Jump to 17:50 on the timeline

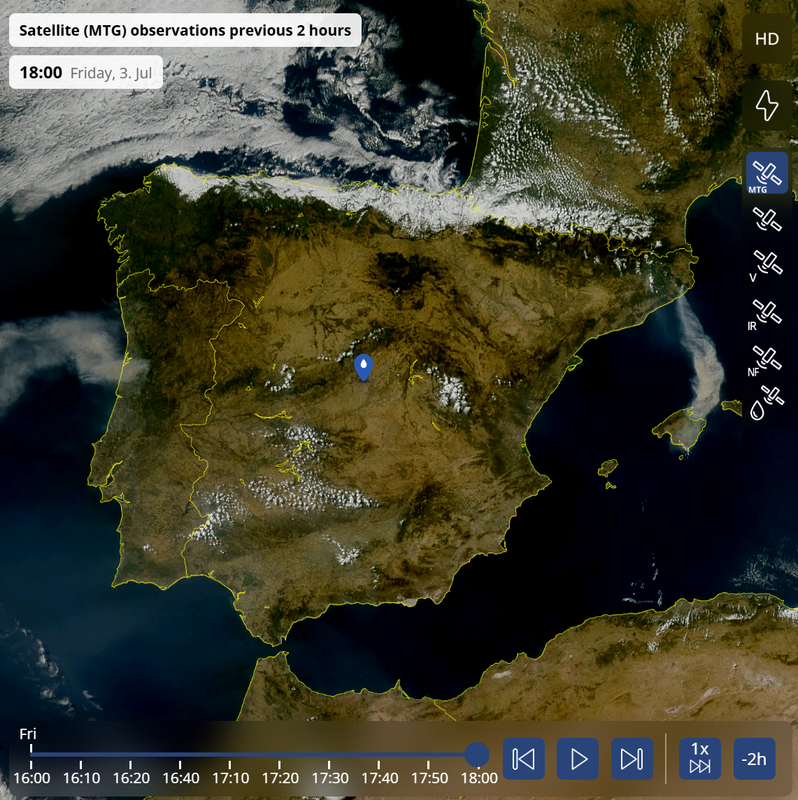tap(429, 778)
